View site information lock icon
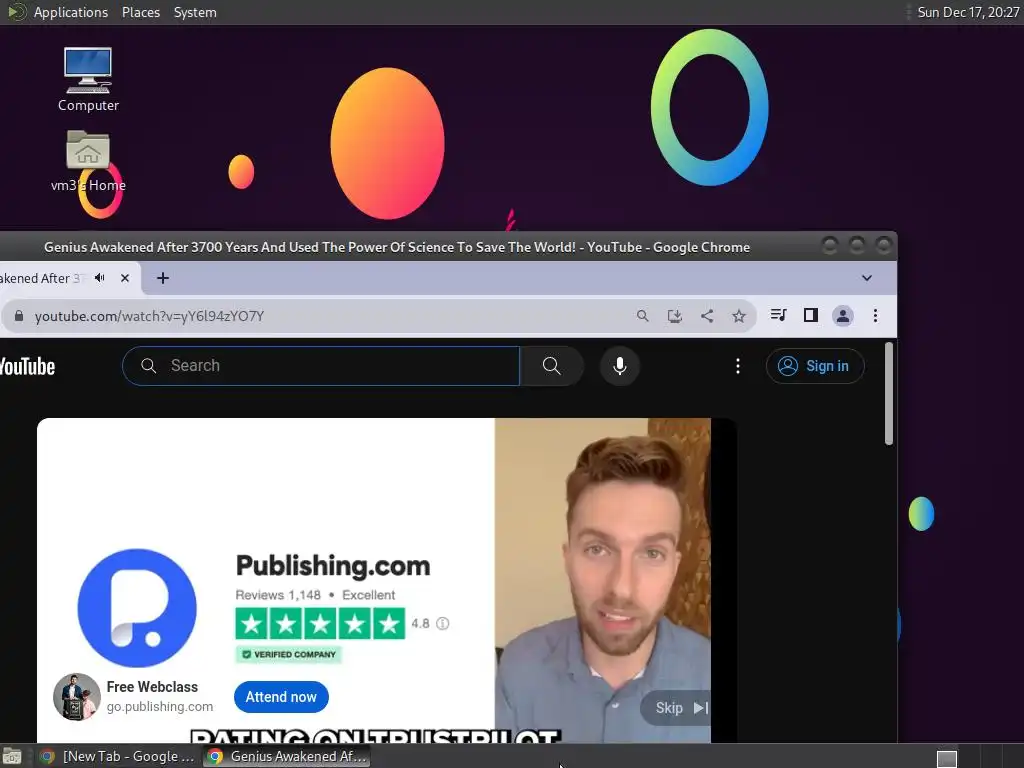 click(19, 316)
